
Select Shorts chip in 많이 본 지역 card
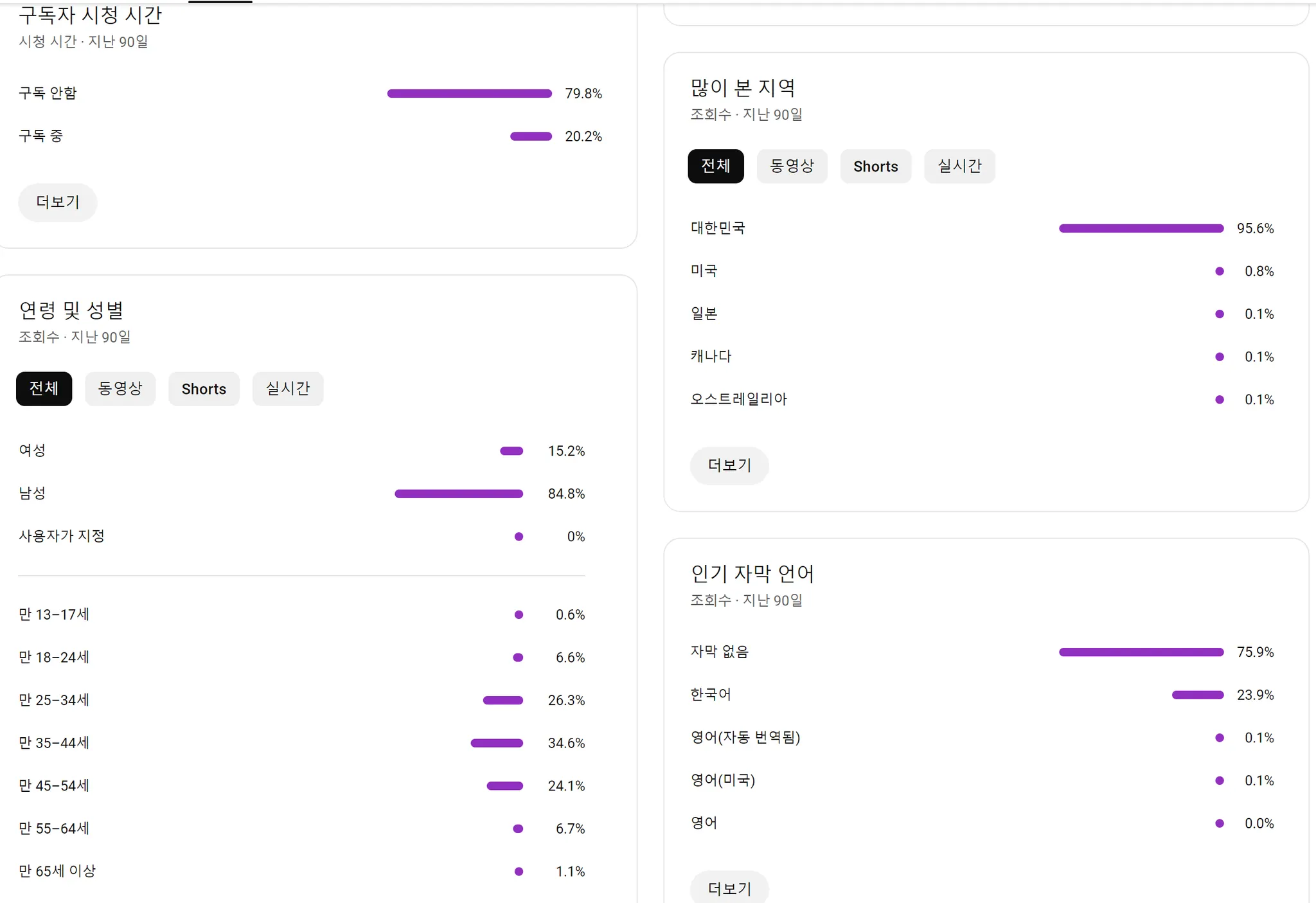coord(875,166)
